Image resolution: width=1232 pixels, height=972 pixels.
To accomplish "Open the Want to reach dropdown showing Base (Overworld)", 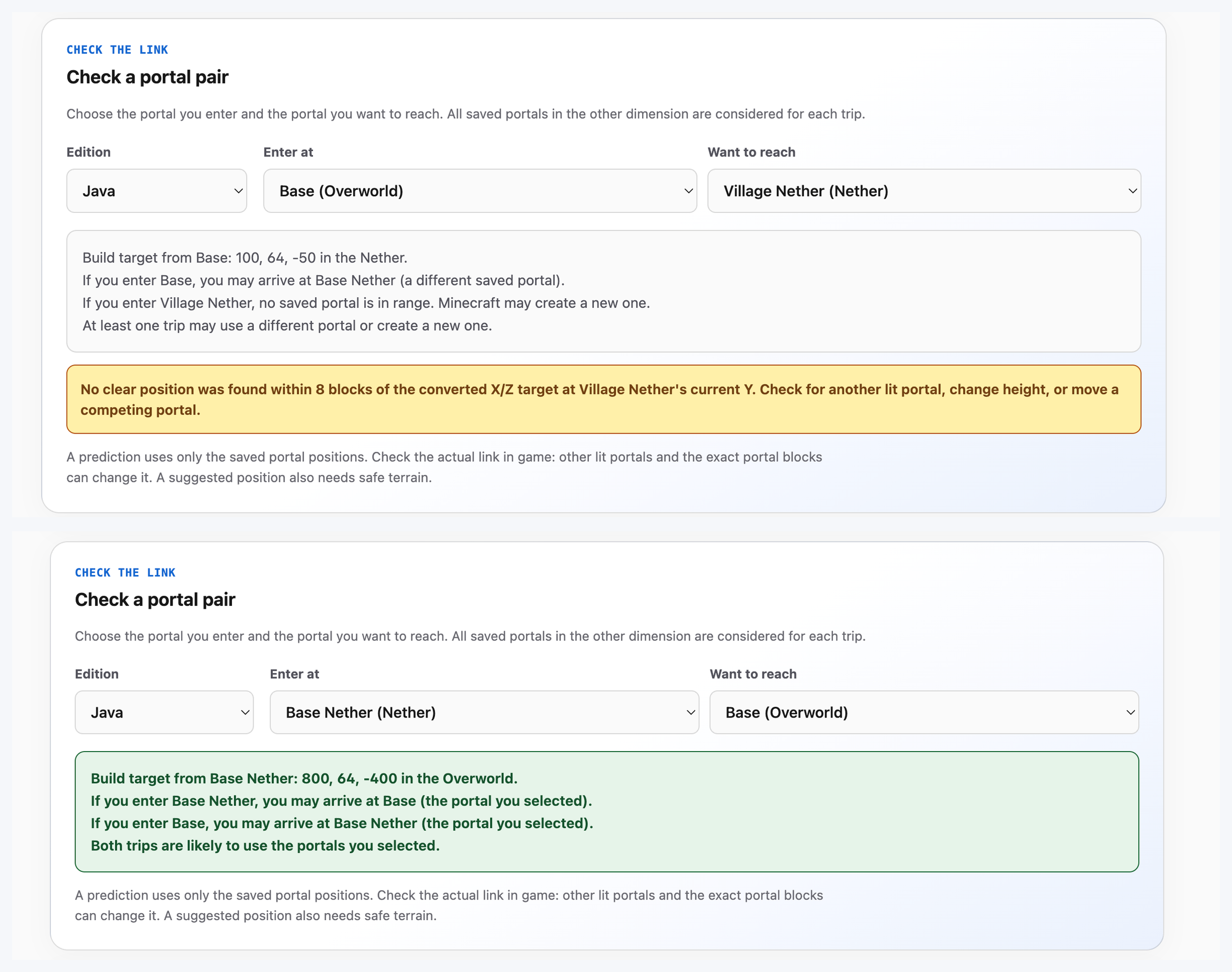I will coord(924,712).
